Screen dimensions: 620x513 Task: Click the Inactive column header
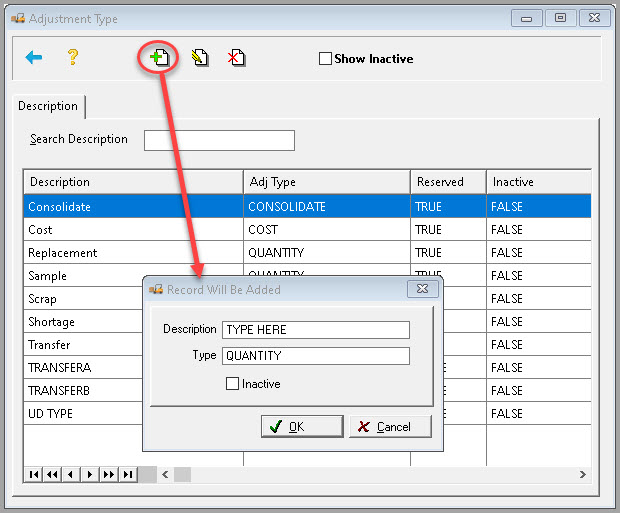pos(539,182)
